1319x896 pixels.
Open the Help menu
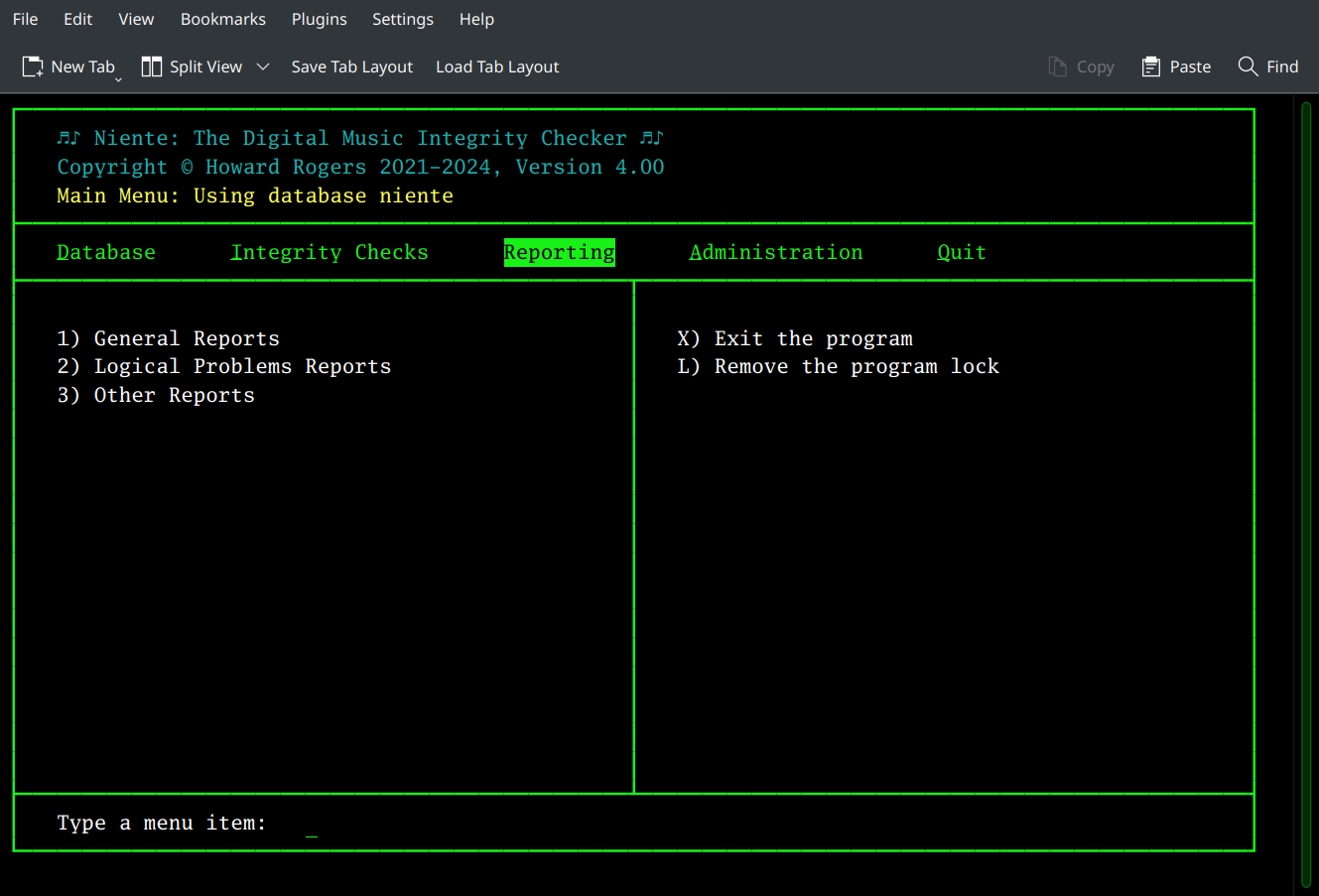point(476,19)
